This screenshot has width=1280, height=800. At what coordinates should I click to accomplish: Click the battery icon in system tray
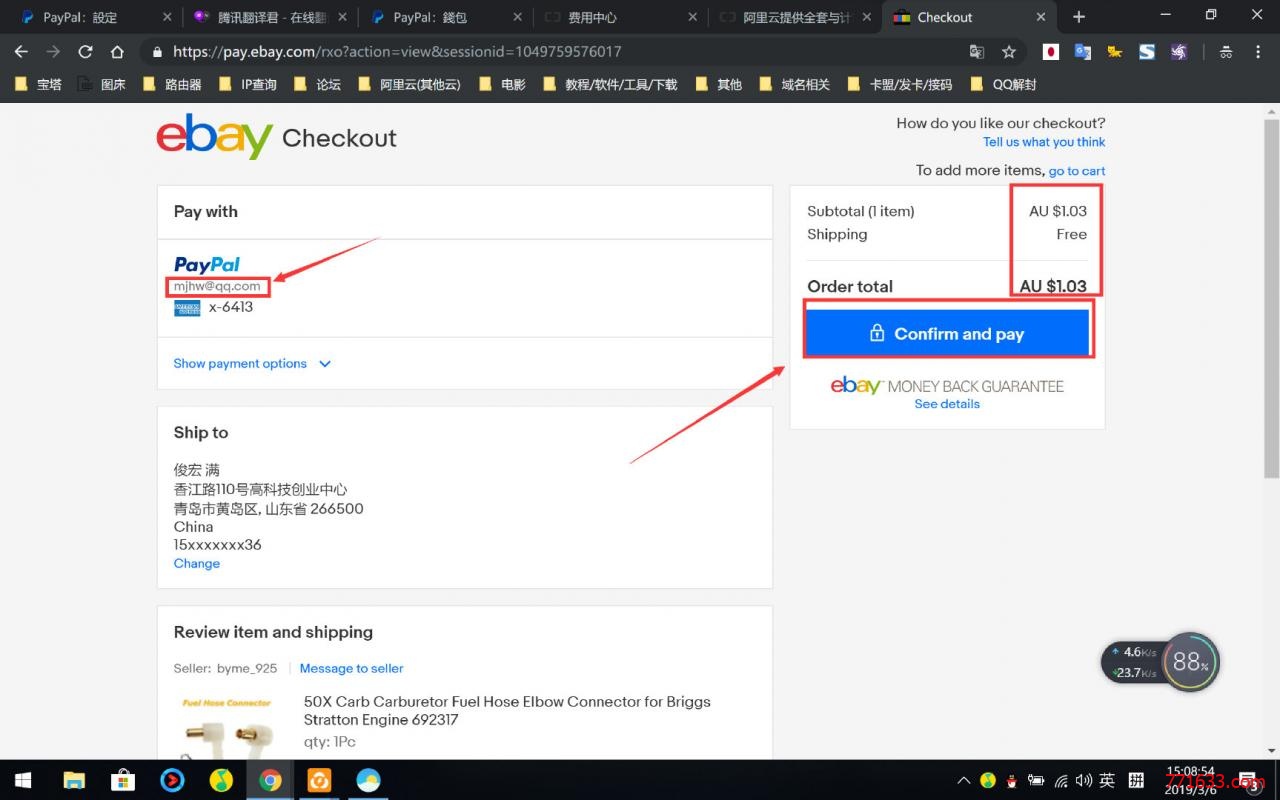click(1036, 780)
